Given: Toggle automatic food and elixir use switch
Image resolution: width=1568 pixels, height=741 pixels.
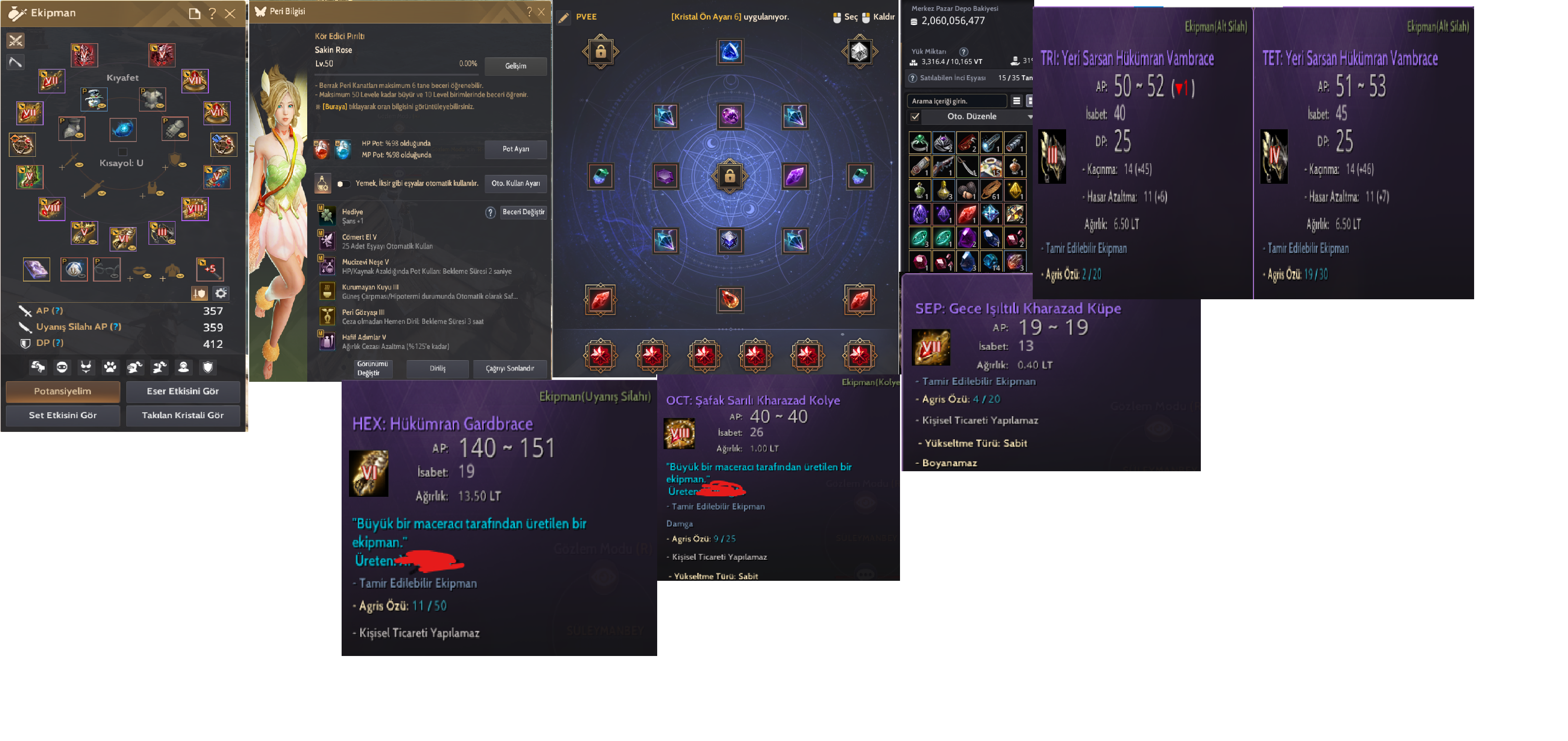Looking at the screenshot, I should tap(343, 184).
